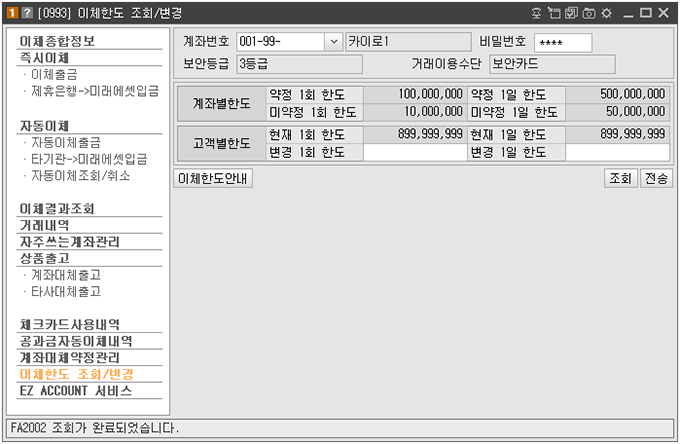Image resolution: width=680 pixels, height=444 pixels.
Task: Select 자동이체 sidebar heading
Action: (x=44, y=126)
